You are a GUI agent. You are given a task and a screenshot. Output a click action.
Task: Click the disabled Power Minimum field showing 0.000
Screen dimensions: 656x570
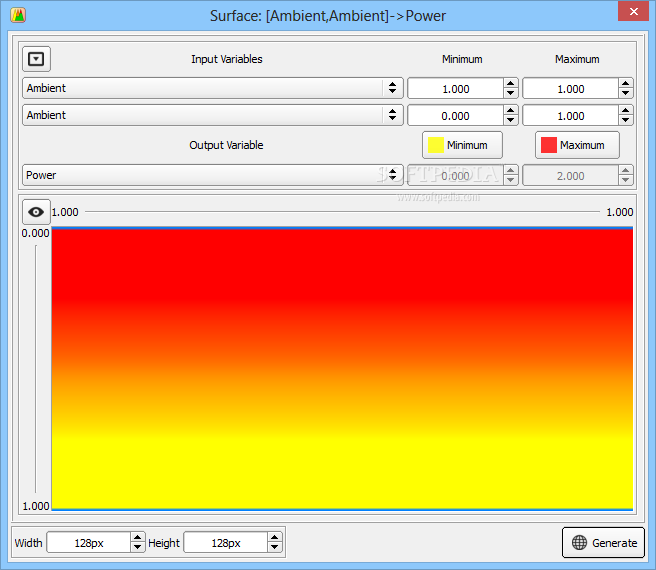456,176
